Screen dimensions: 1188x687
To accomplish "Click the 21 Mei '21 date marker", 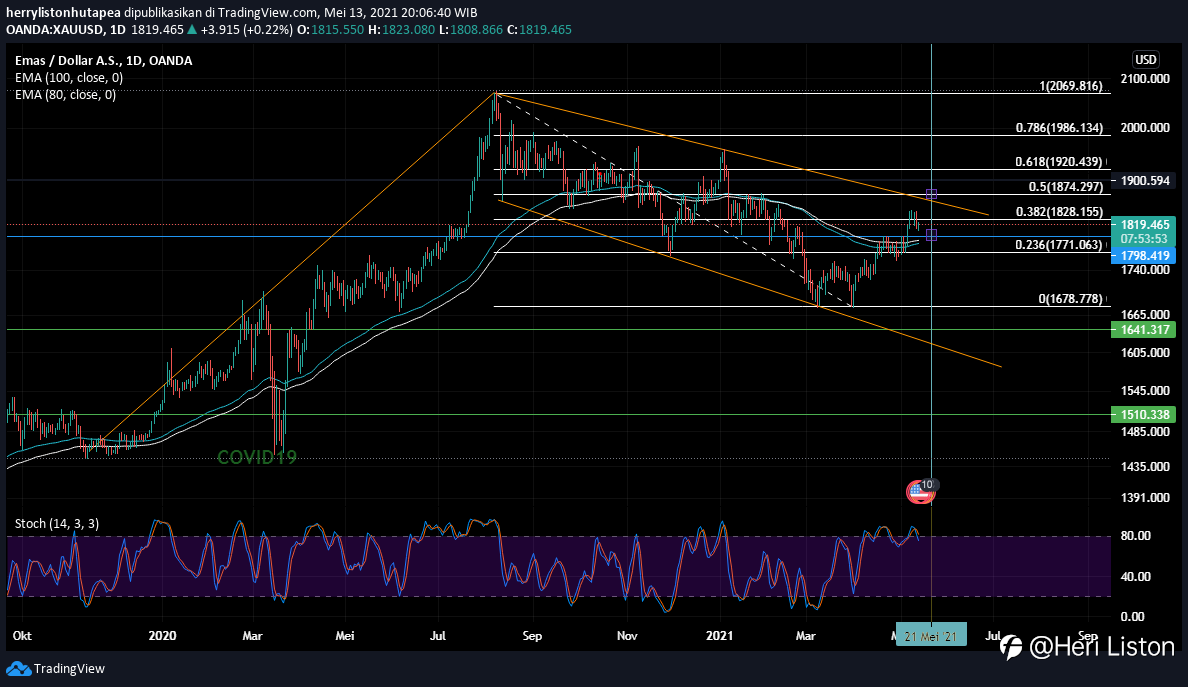I will (x=931, y=636).
